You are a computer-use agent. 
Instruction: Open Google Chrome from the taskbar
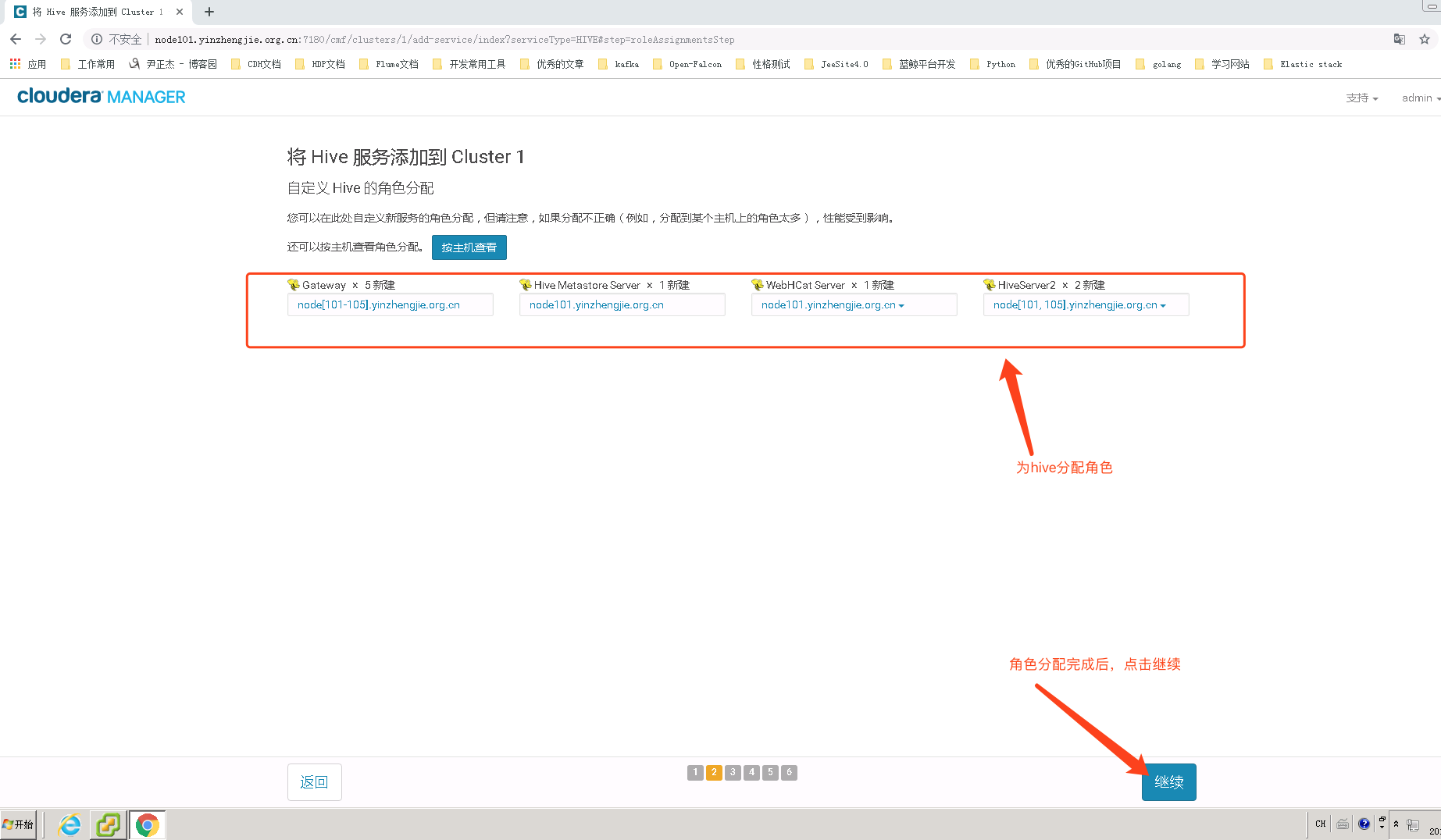click(148, 824)
